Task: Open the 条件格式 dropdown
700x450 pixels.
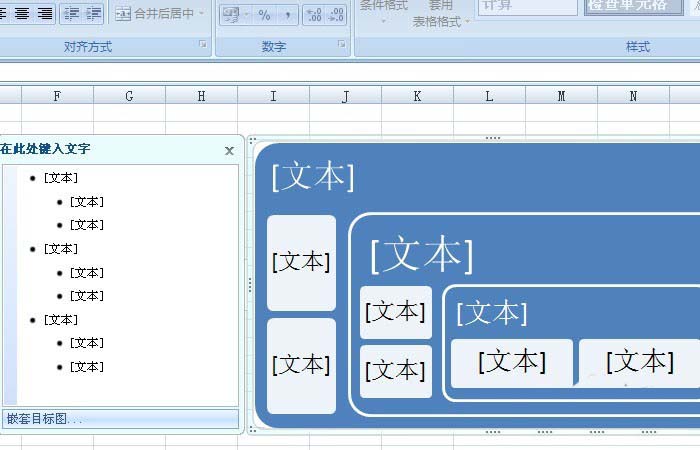Action: click(383, 11)
